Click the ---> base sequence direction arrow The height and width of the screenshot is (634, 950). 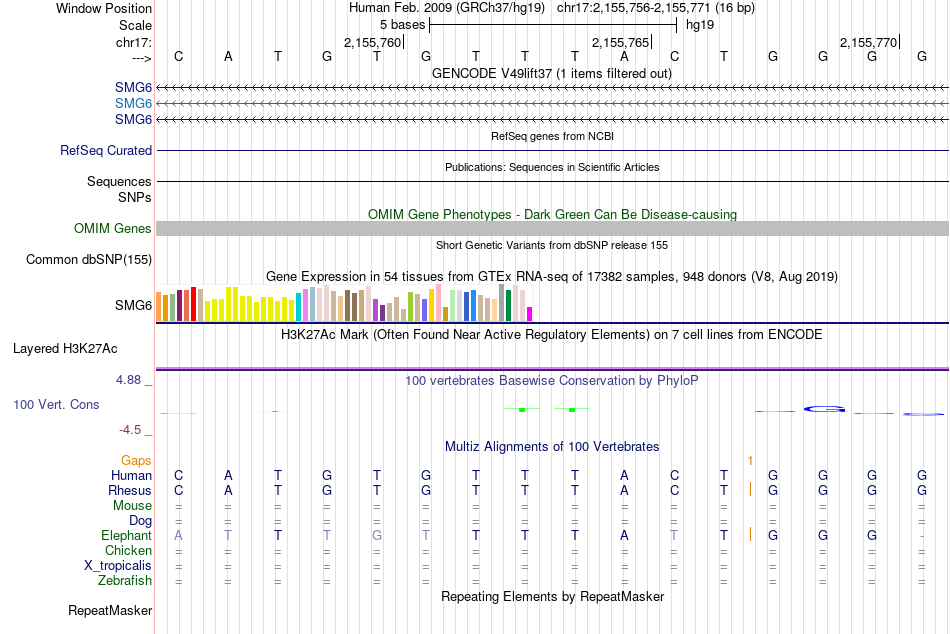point(141,58)
